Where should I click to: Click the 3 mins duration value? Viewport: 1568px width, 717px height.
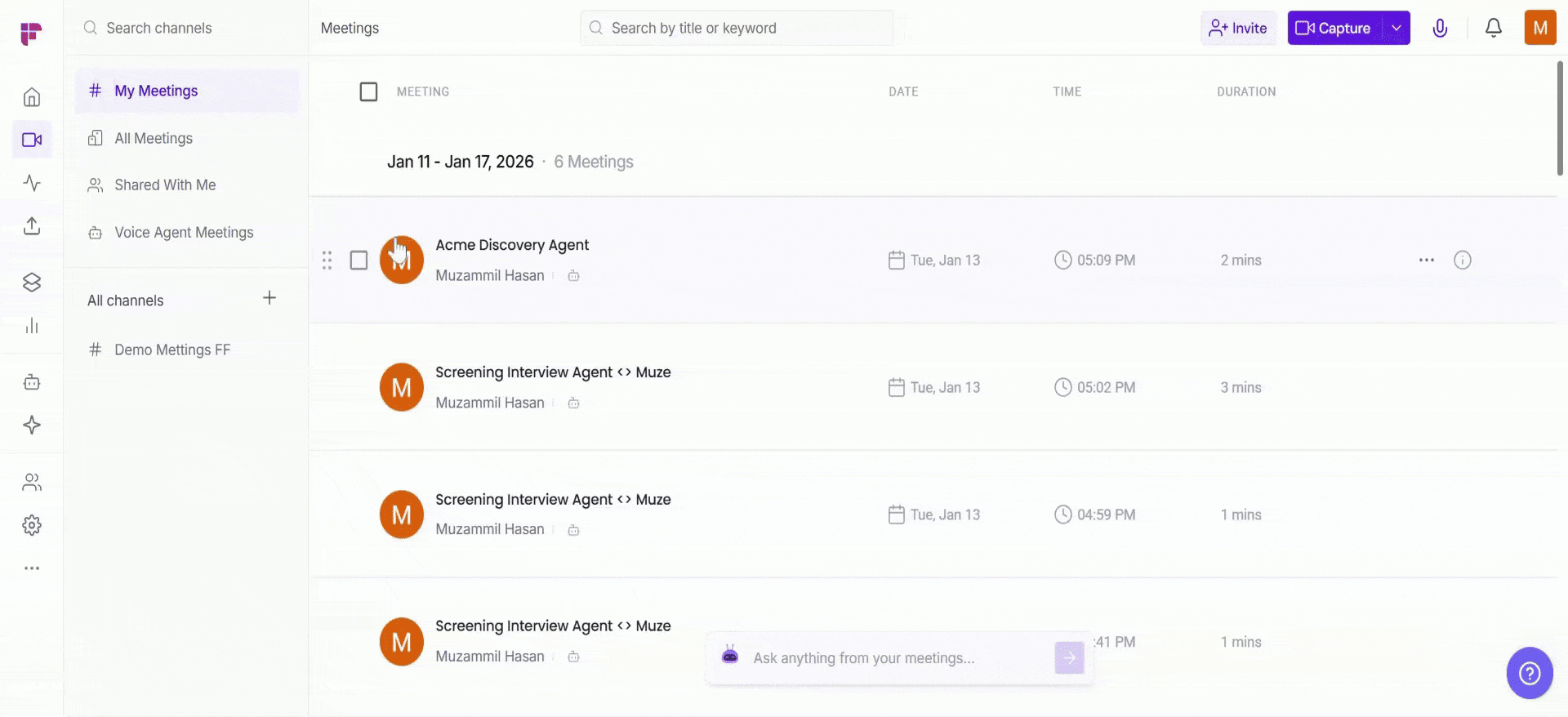pyautogui.click(x=1241, y=388)
